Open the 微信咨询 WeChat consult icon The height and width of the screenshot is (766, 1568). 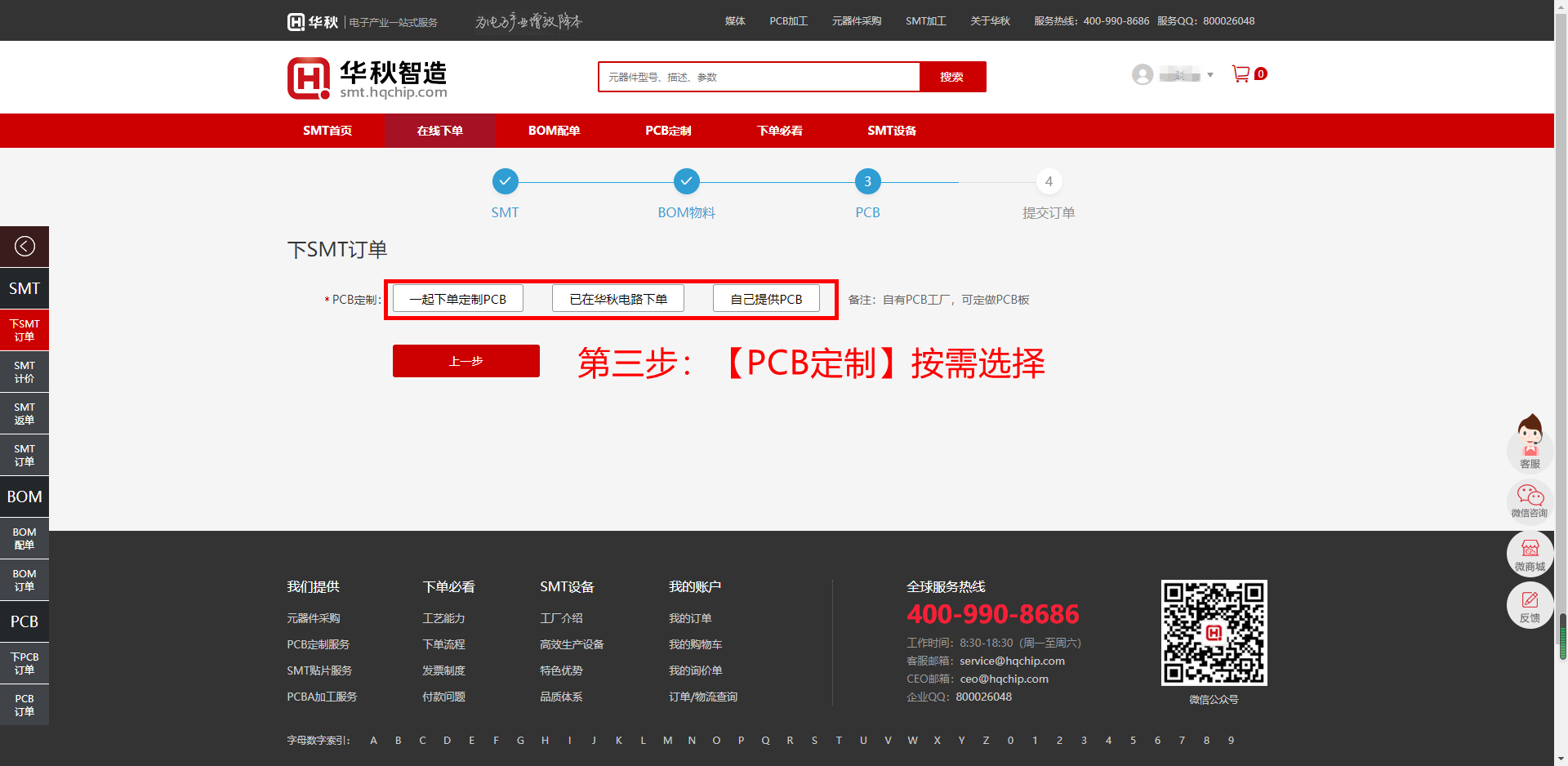(x=1530, y=500)
